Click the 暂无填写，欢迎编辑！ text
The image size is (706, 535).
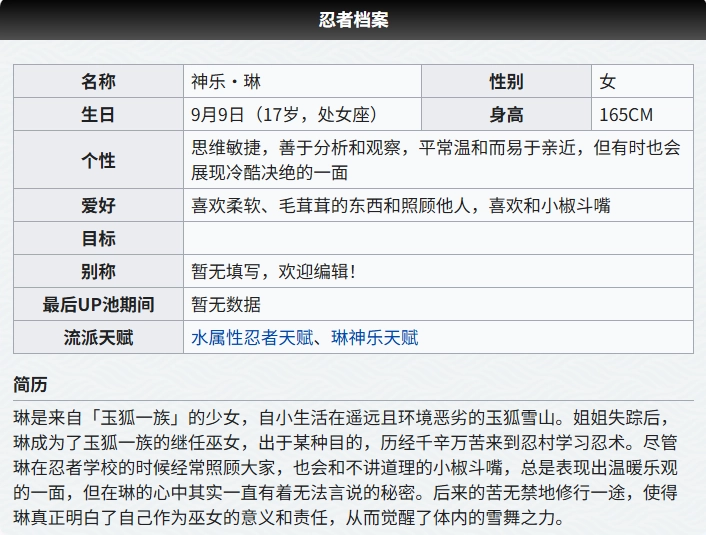click(273, 272)
